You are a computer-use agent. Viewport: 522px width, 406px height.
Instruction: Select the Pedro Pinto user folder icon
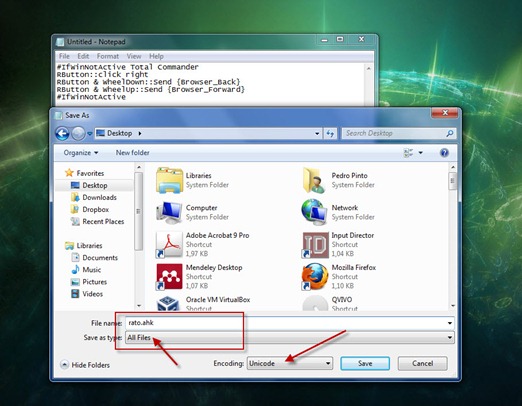tap(314, 180)
